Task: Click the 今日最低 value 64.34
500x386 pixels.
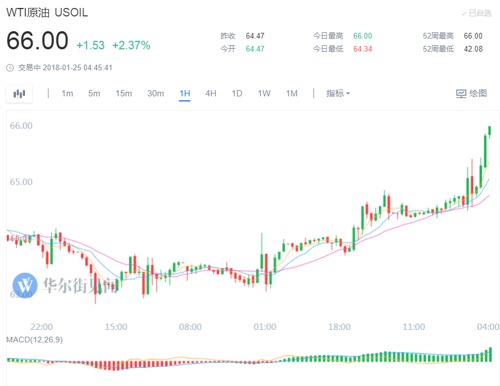Action: click(363, 49)
